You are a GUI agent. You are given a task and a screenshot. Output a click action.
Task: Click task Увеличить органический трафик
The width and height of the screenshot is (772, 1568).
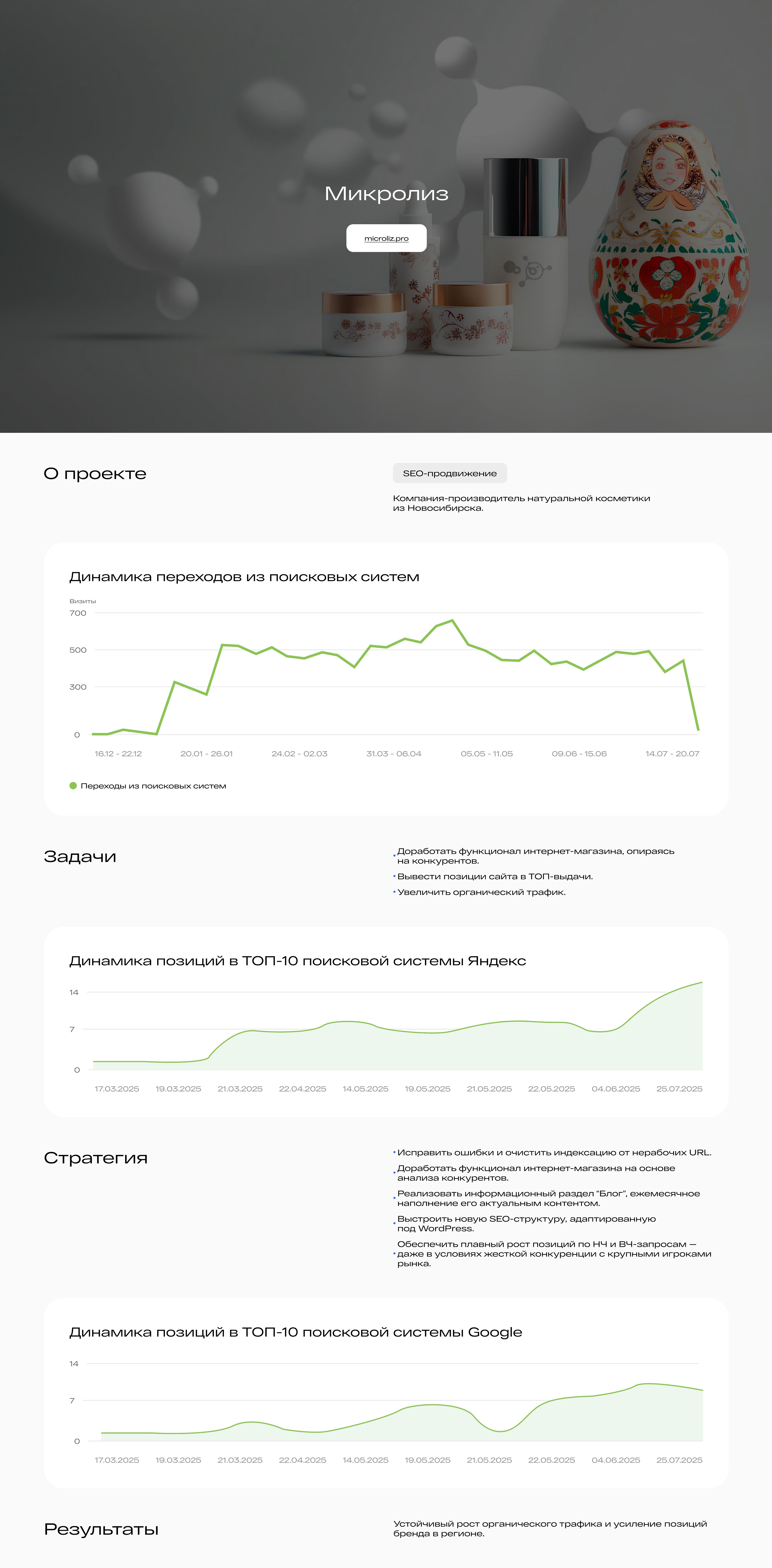click(x=481, y=892)
